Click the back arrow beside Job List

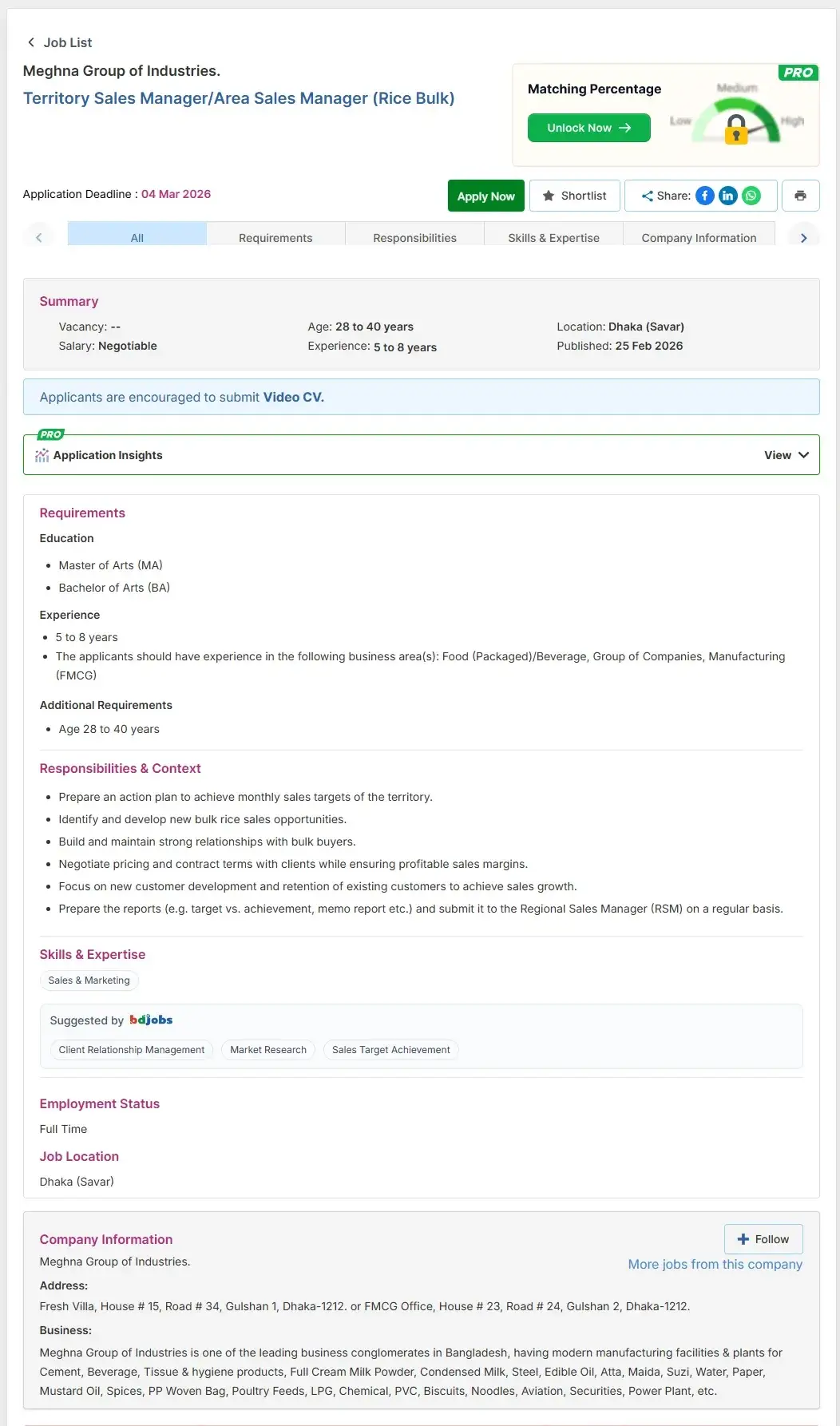30,42
